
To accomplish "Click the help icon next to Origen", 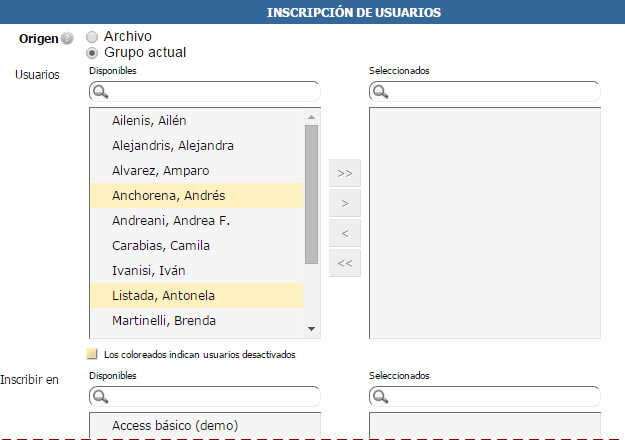I will coord(67,39).
